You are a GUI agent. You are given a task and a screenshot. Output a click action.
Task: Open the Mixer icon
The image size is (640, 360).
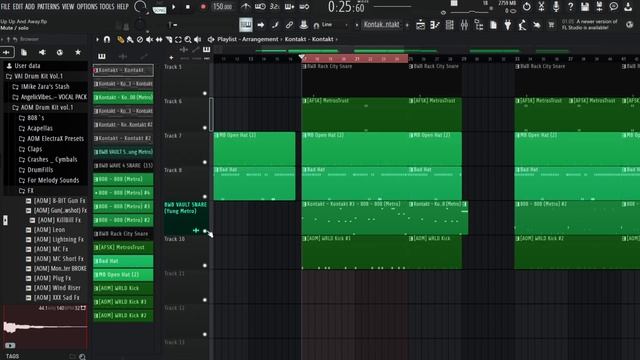pyautogui.click(x=464, y=25)
